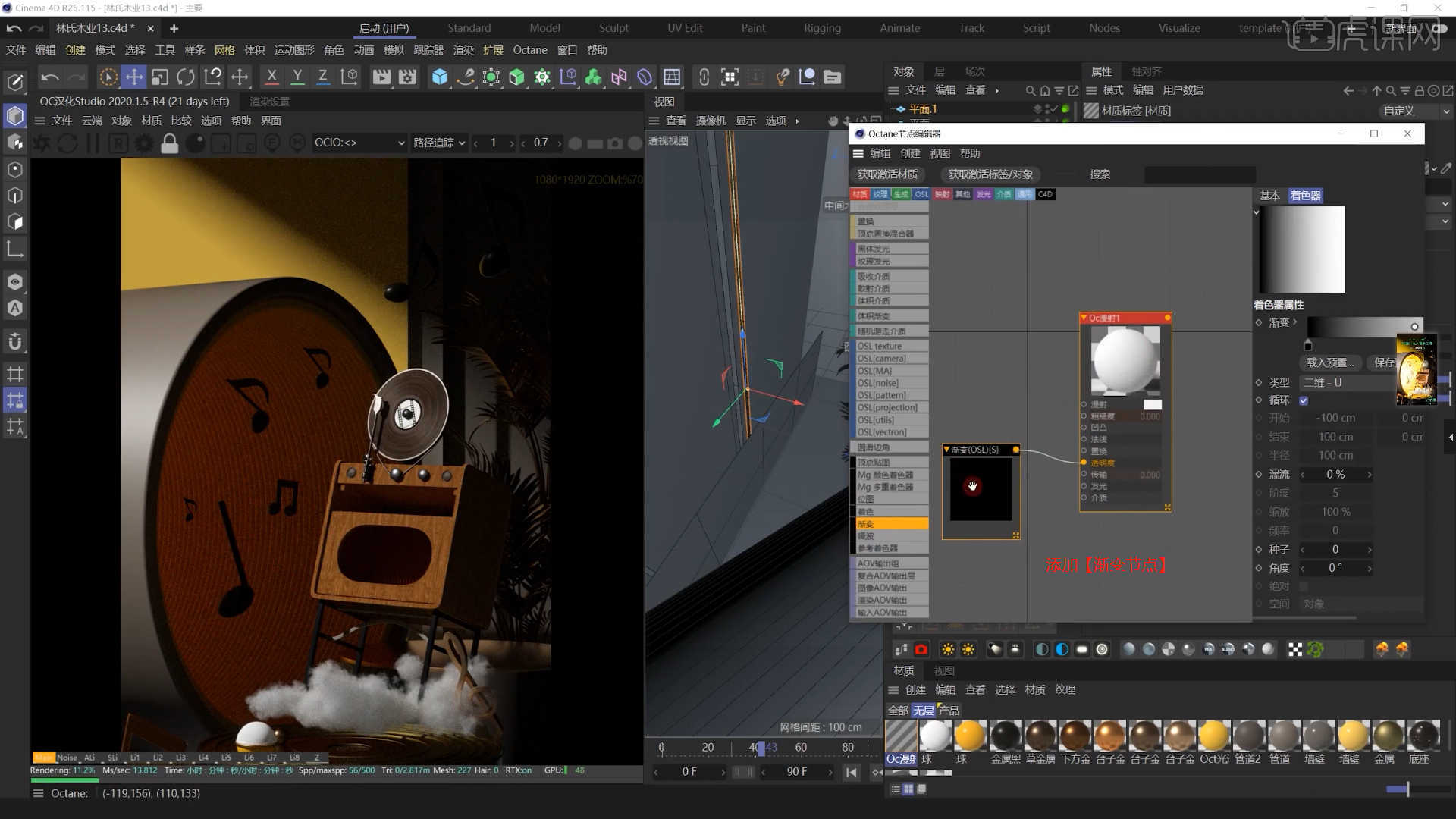Switch materials to grid view icon
Viewport: 1456px width, 819px height.
[908, 789]
